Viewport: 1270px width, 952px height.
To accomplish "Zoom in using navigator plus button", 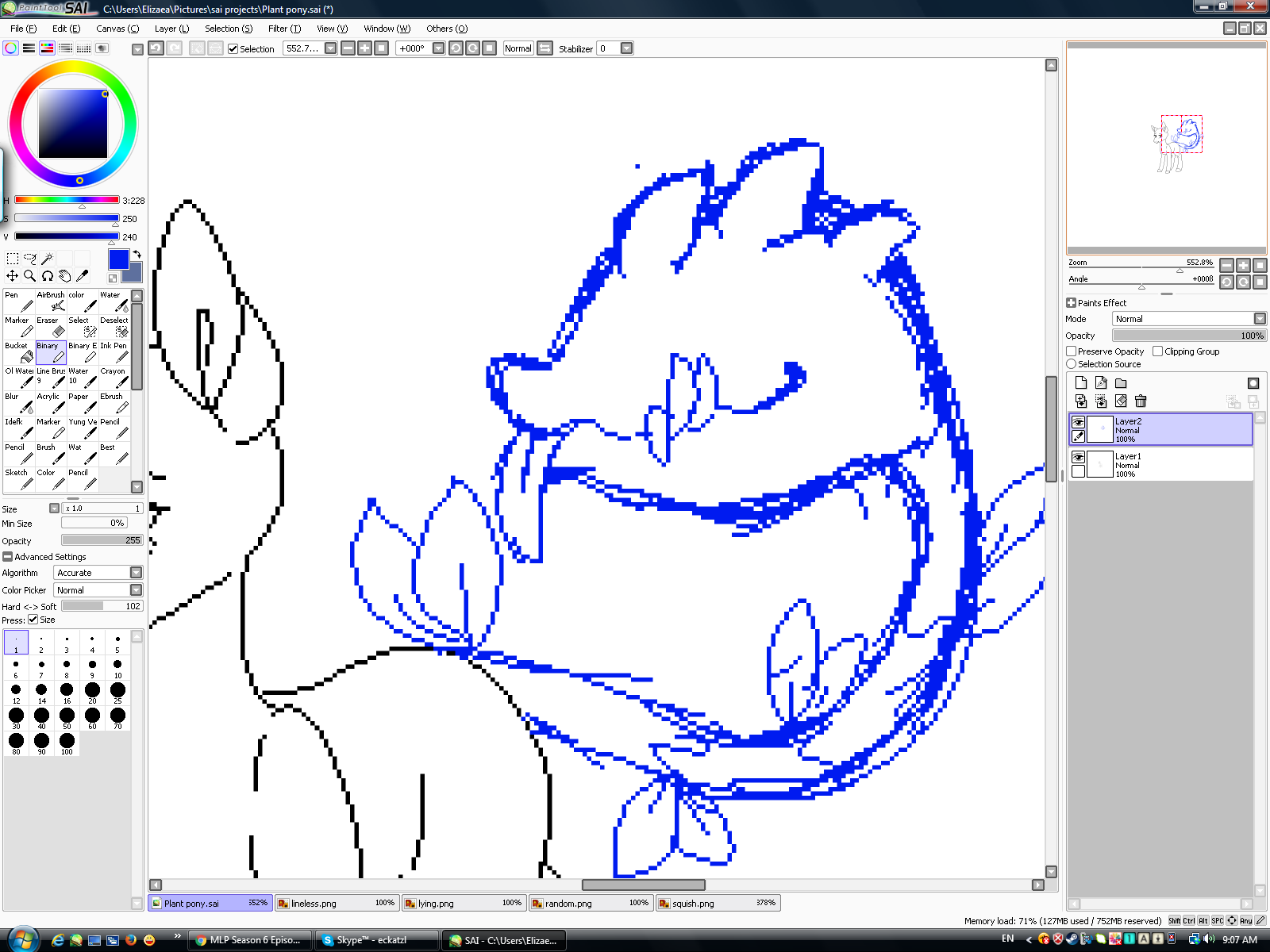I will click(1243, 266).
